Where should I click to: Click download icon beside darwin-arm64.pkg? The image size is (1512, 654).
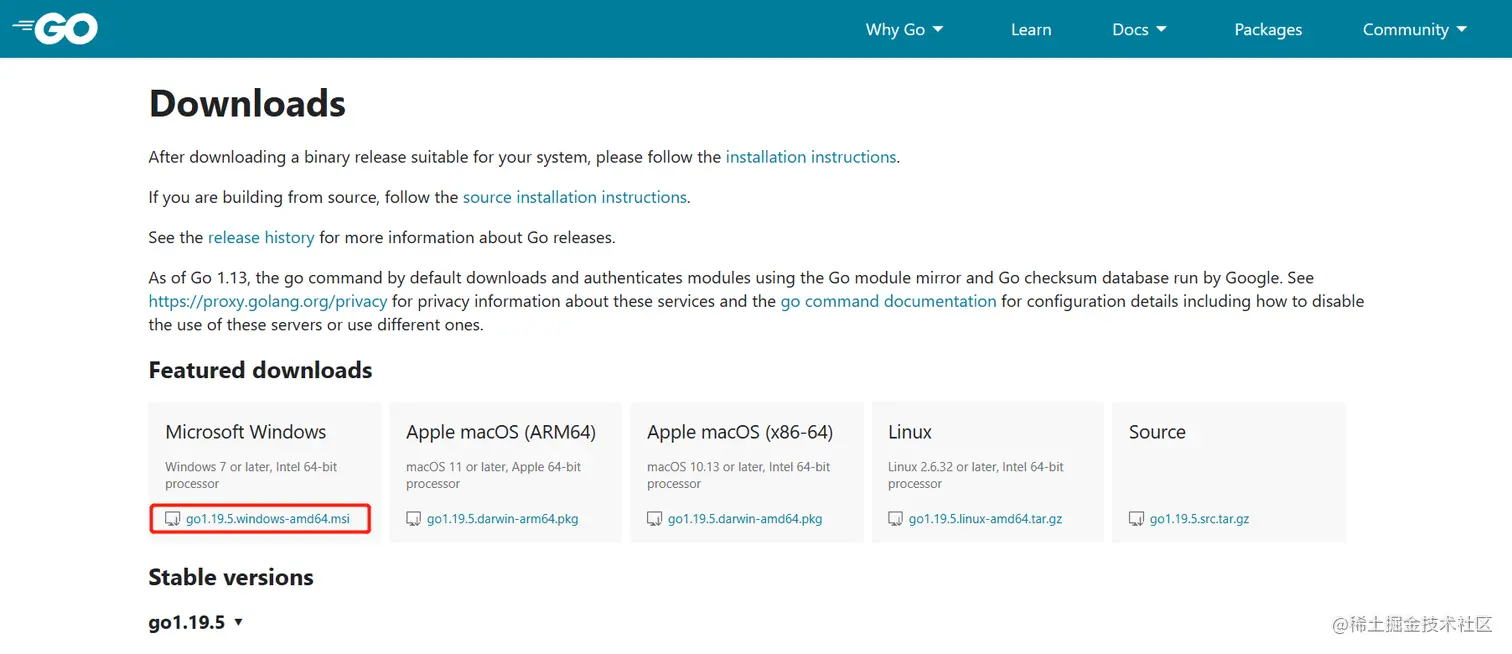tap(414, 519)
